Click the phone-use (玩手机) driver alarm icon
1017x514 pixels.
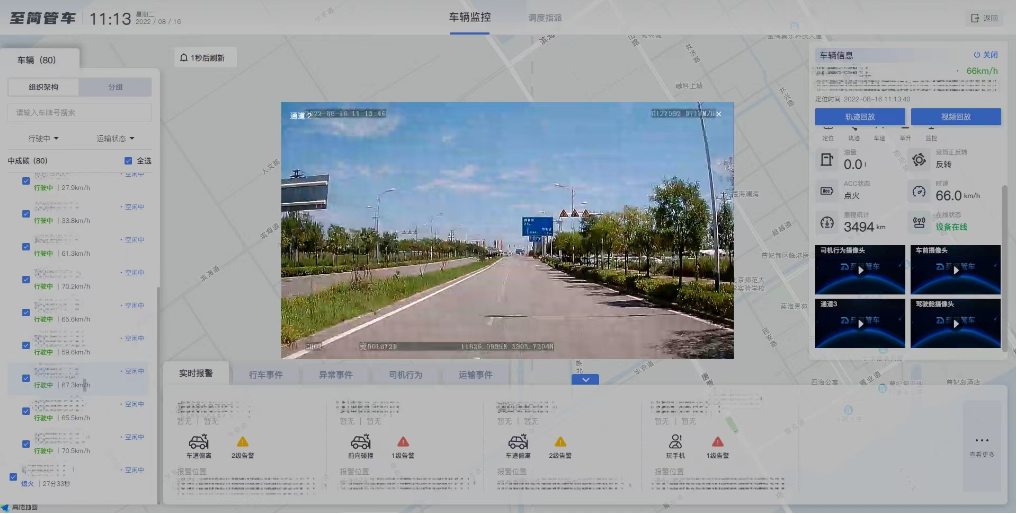tap(677, 441)
